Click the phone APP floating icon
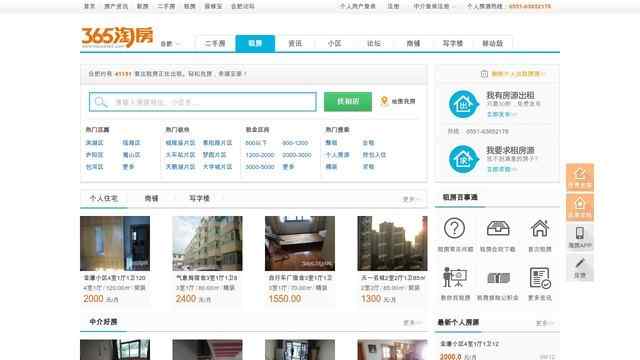 [580, 237]
